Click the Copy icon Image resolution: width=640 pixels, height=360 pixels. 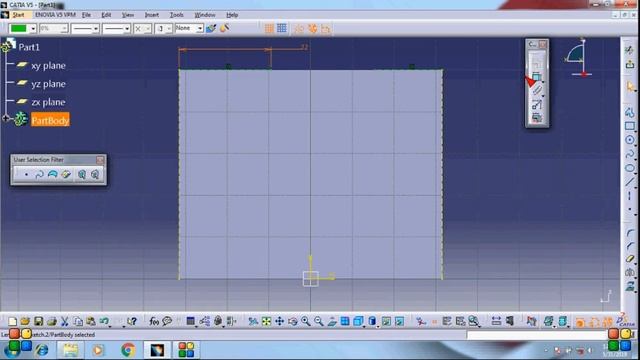78,322
